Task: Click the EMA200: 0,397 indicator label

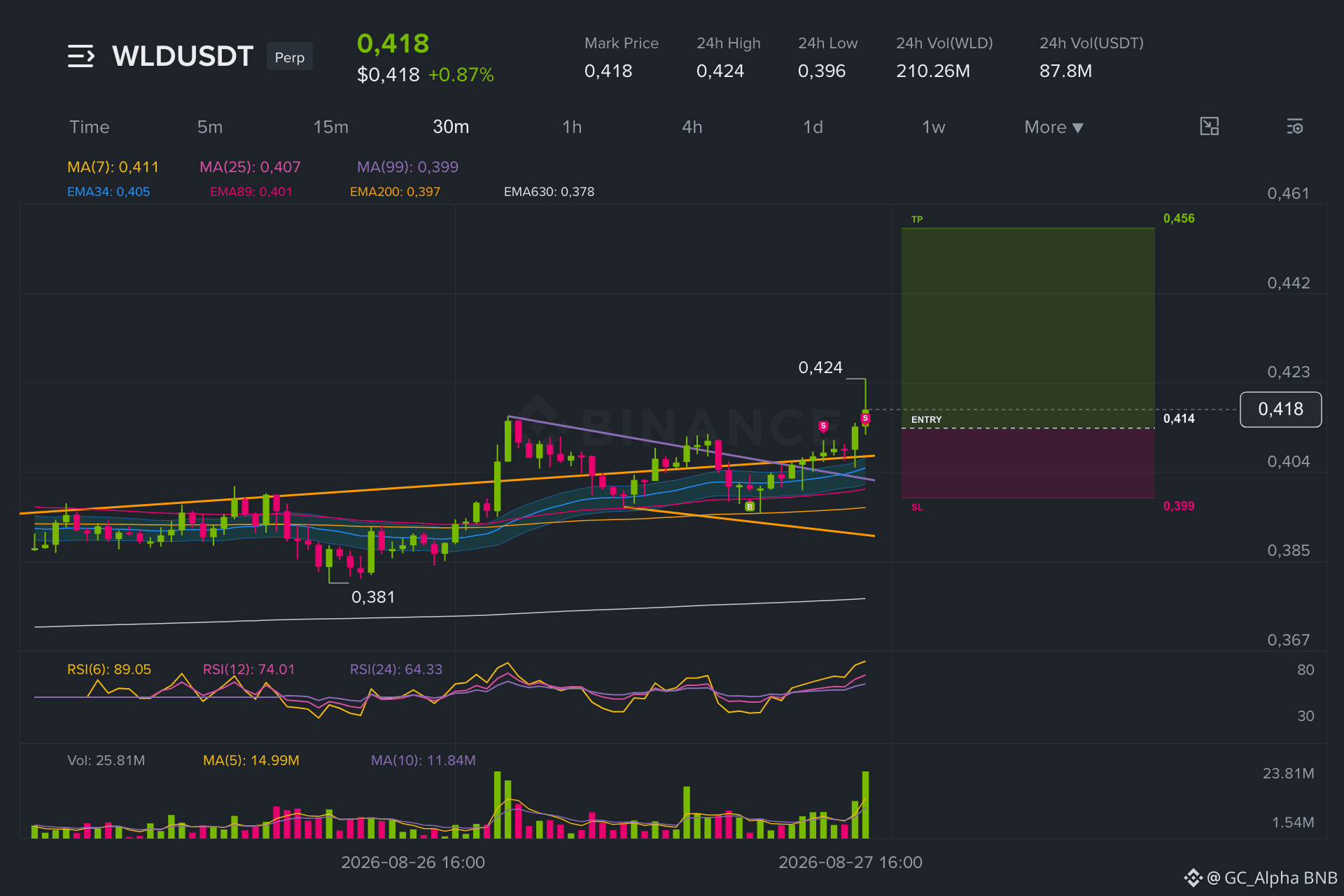Action: 395,192
